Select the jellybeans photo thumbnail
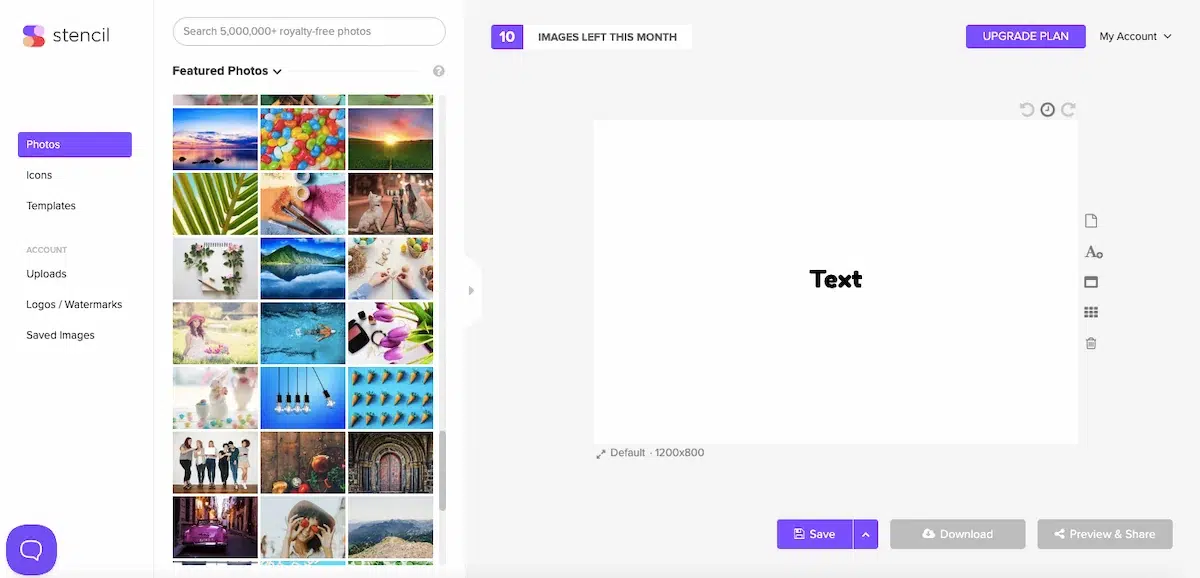This screenshot has width=1200, height=578. click(x=302, y=138)
